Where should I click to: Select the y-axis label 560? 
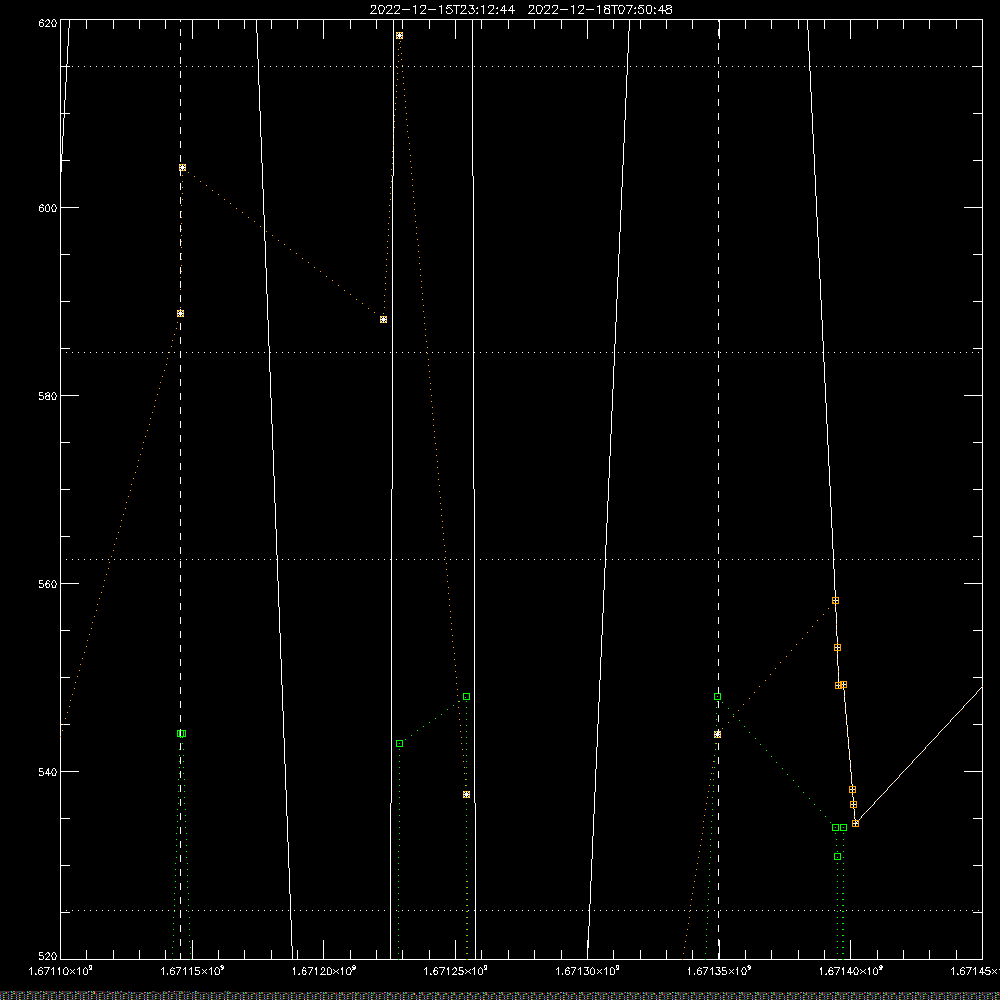tap(48, 584)
